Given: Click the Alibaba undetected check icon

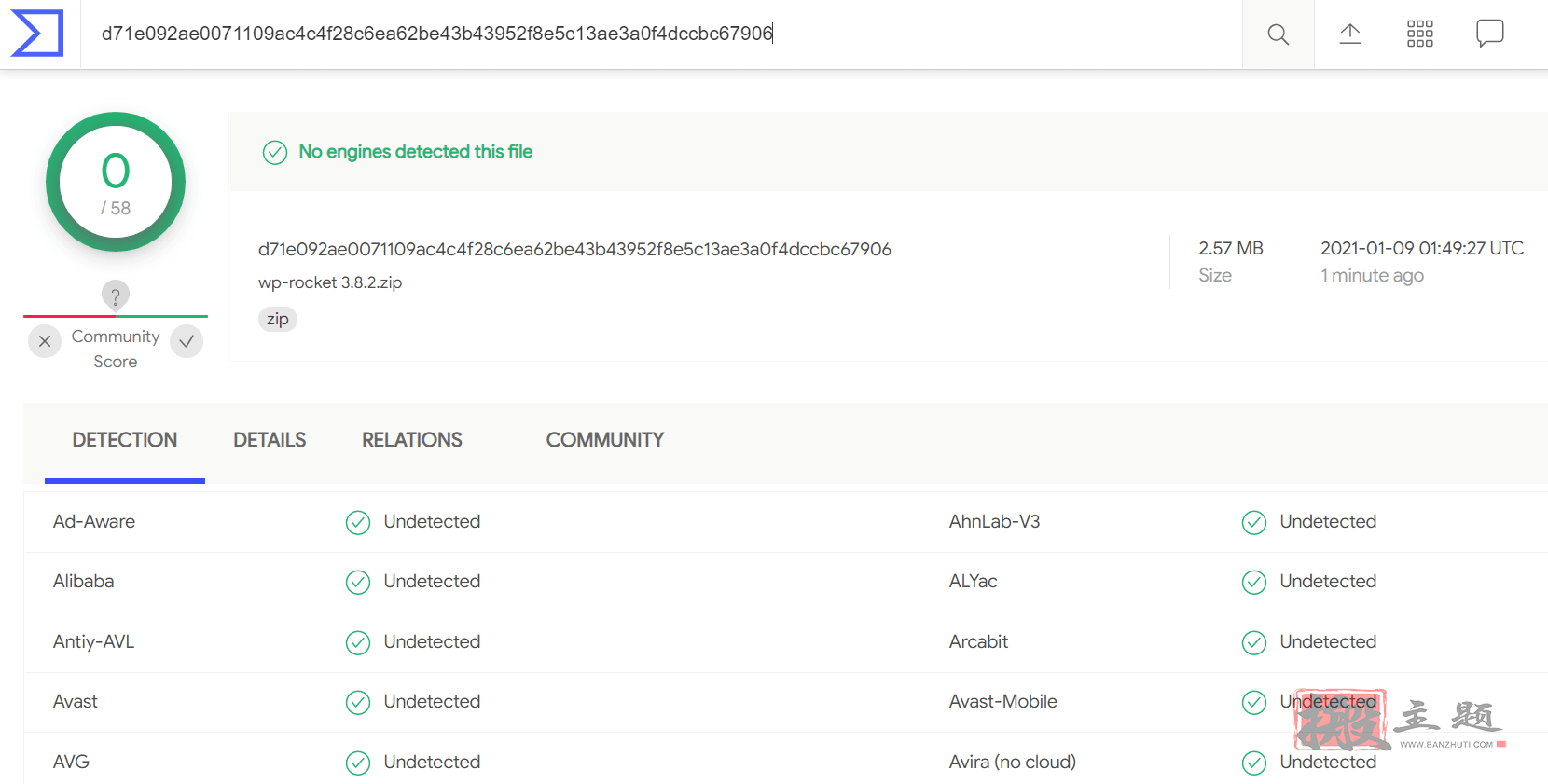Looking at the screenshot, I should coord(358,582).
